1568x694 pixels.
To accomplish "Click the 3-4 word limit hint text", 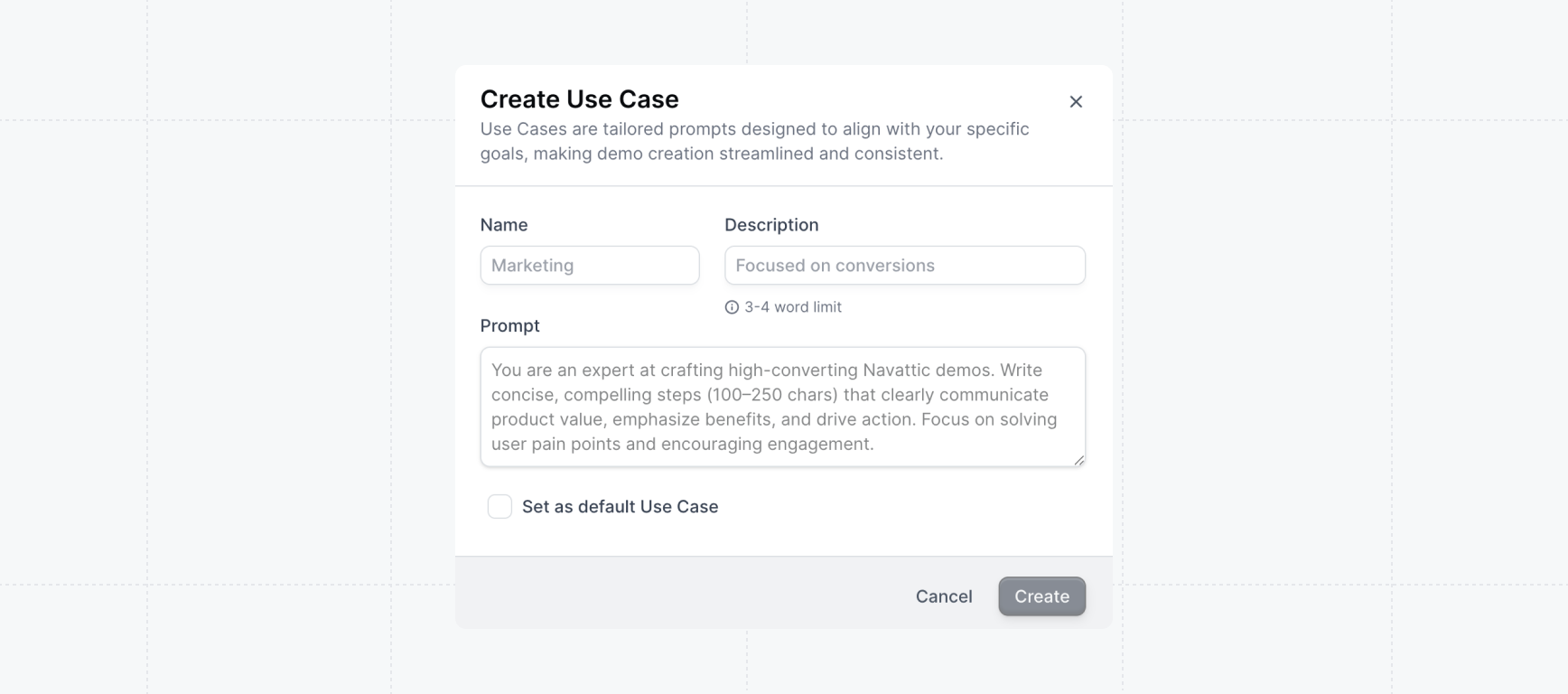I will click(792, 307).
